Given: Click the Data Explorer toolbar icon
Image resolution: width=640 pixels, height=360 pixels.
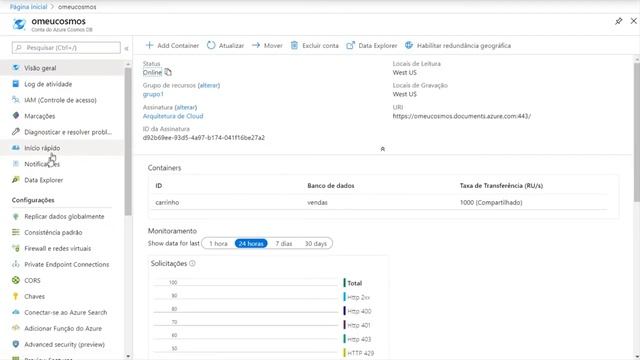Looking at the screenshot, I should (351, 45).
